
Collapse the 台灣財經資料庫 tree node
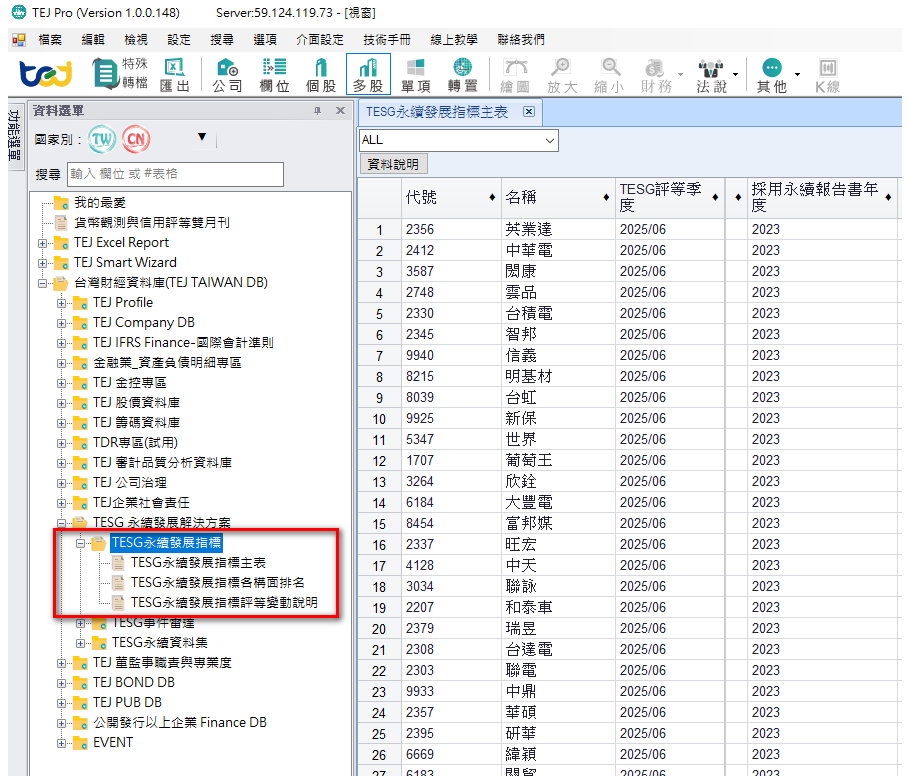[42, 283]
